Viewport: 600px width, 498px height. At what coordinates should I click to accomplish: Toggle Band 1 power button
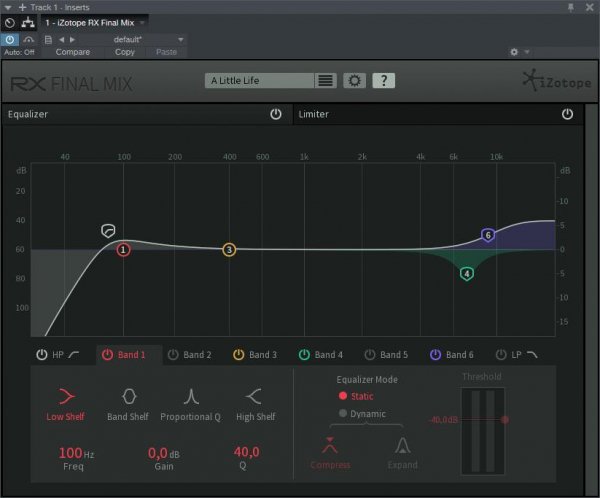coord(107,355)
